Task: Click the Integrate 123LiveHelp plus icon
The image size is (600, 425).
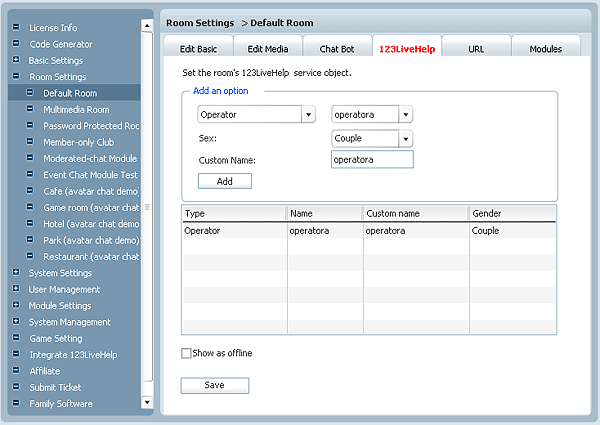Action: 16,355
